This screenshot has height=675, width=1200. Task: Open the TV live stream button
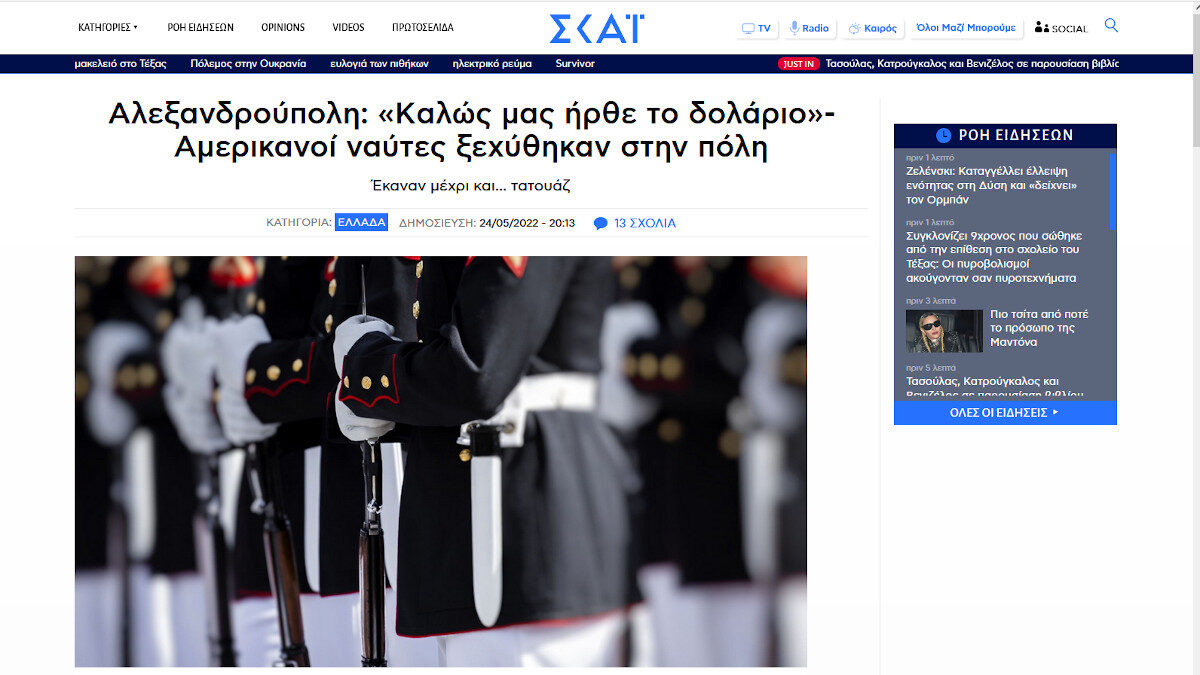(x=757, y=28)
